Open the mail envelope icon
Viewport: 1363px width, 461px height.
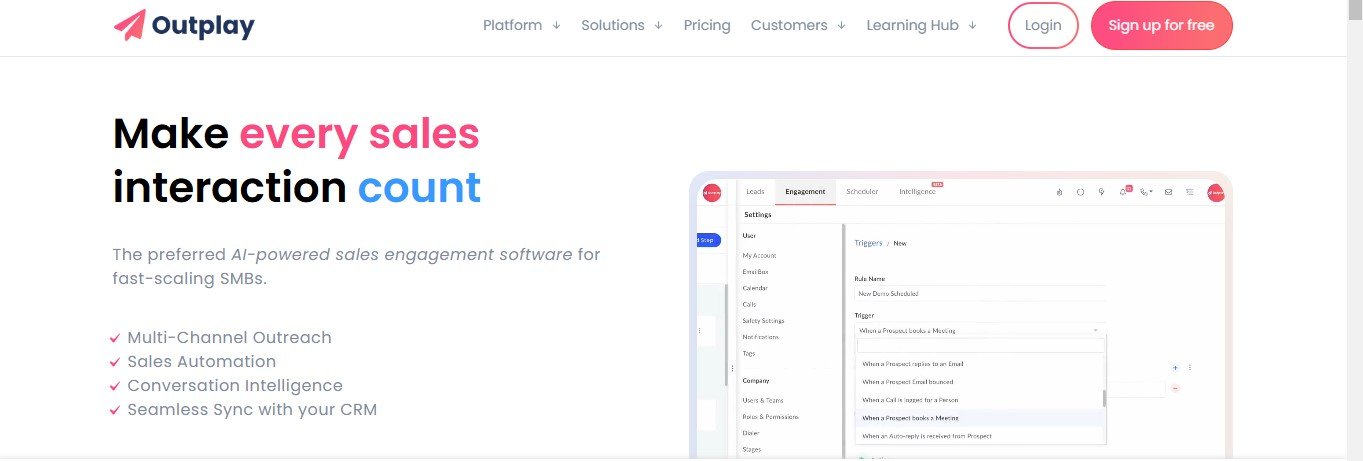(x=1168, y=192)
